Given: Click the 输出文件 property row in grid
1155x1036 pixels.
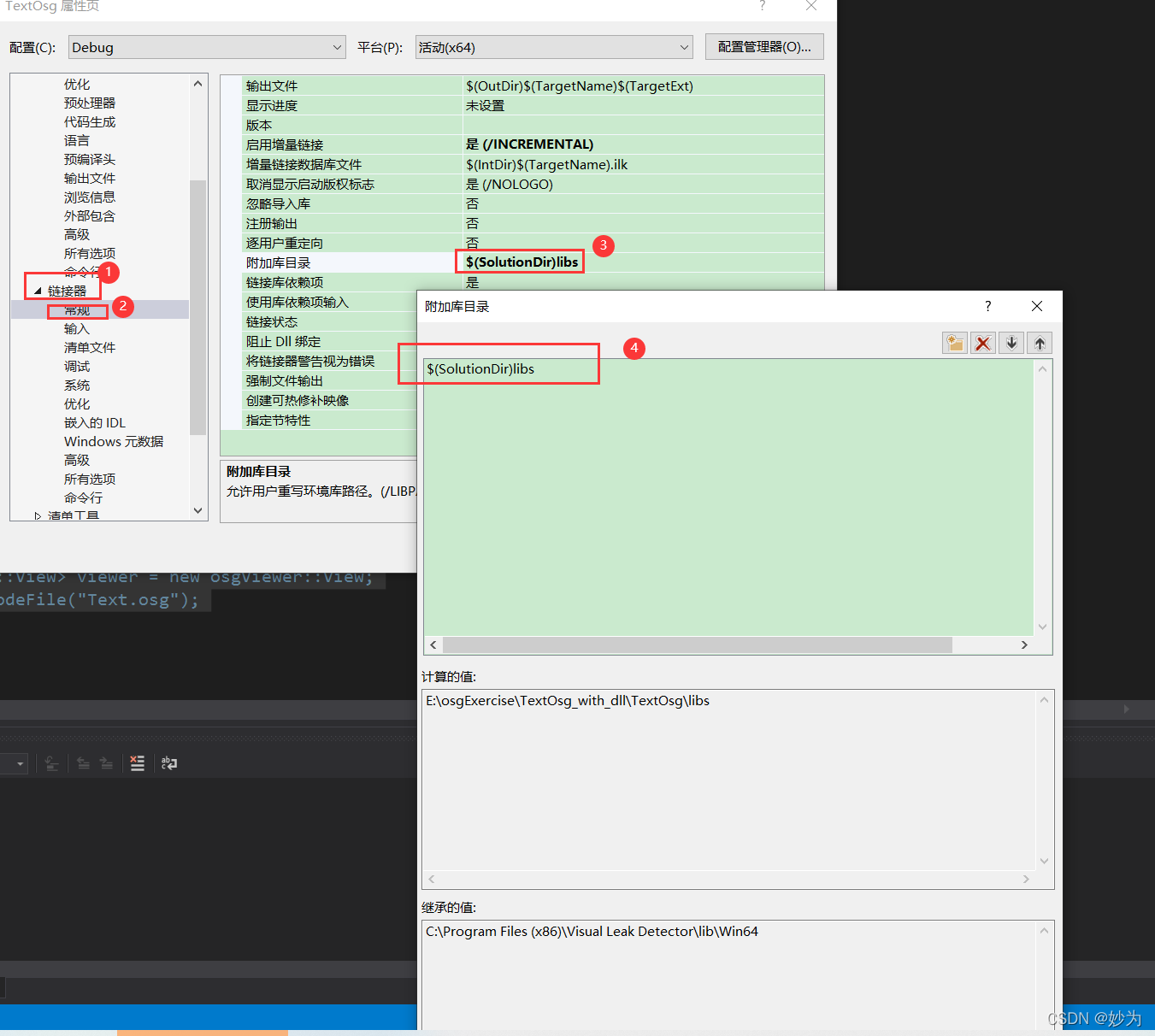Looking at the screenshot, I should [x=533, y=85].
